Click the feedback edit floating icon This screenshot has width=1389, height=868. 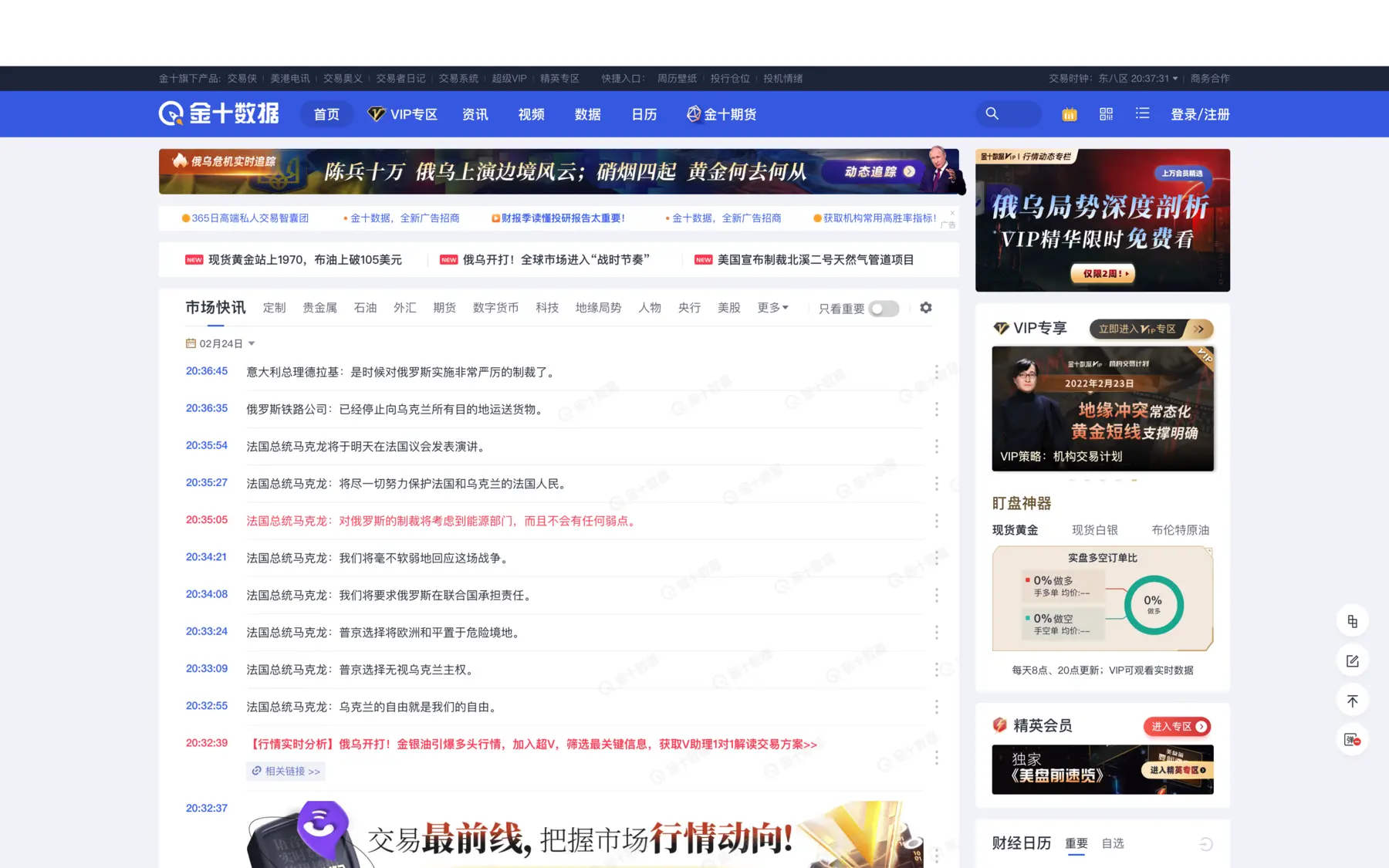pos(1352,661)
